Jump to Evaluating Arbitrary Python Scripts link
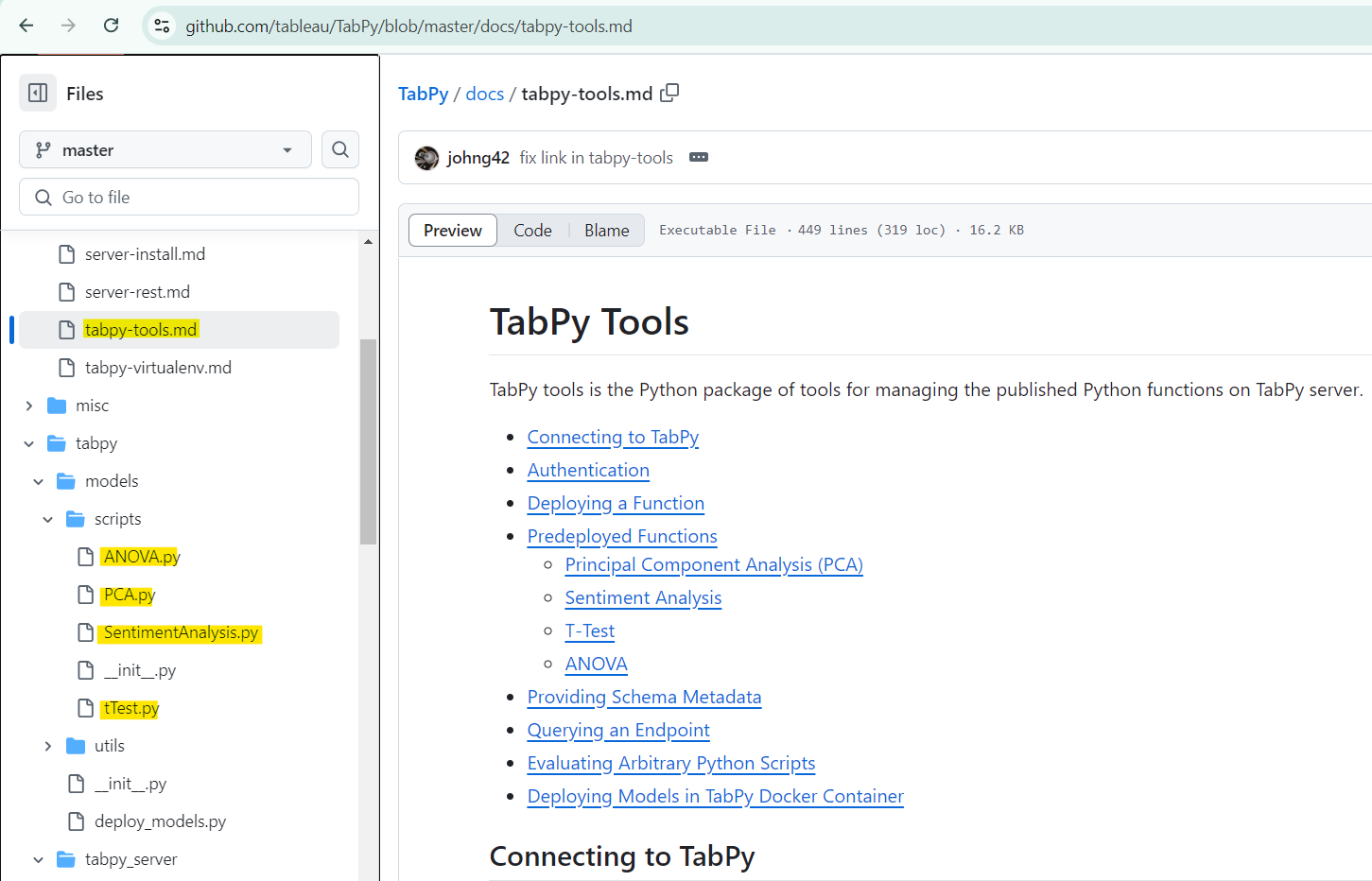The width and height of the screenshot is (1372, 881). pos(671,763)
